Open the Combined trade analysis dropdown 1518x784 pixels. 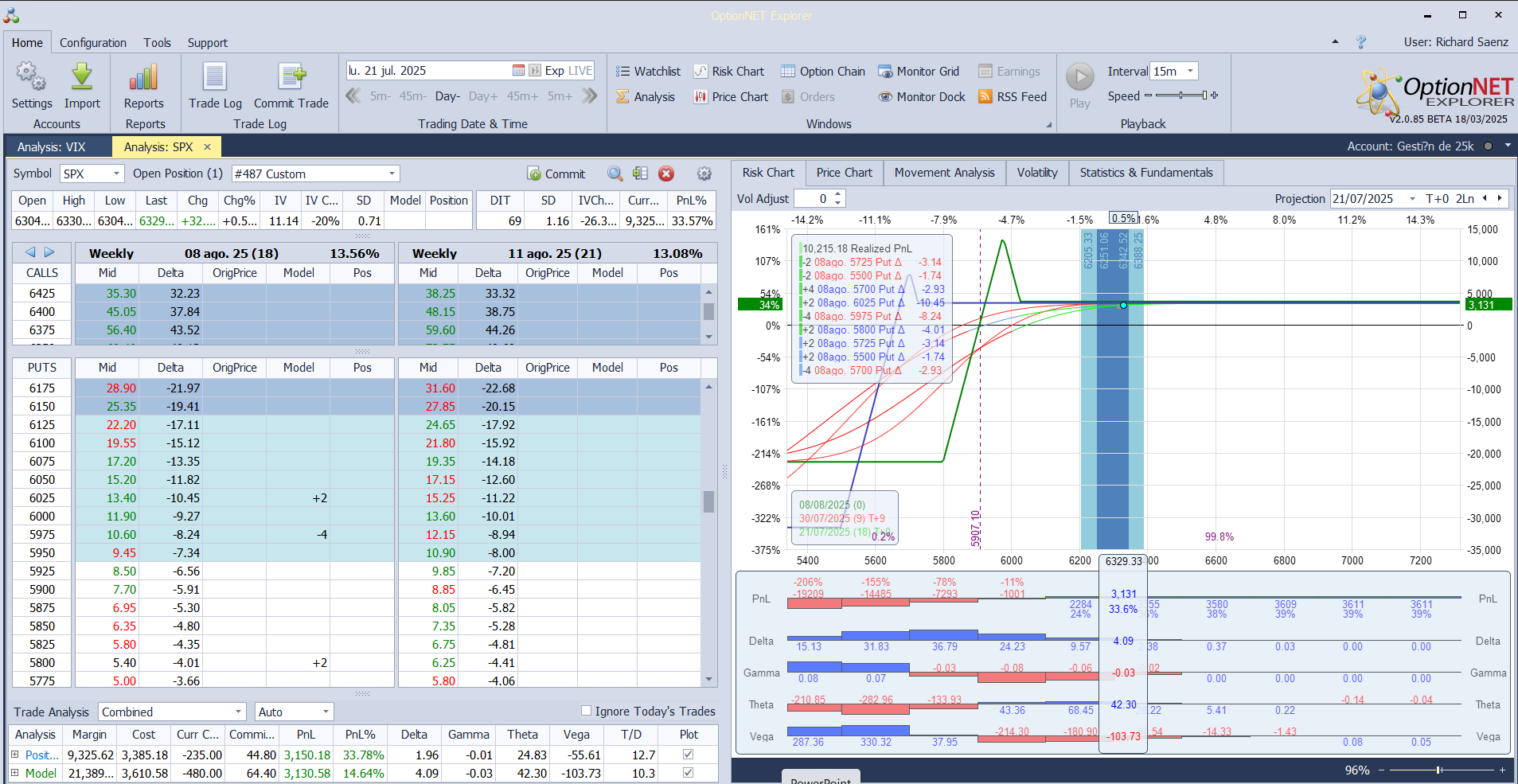click(238, 712)
